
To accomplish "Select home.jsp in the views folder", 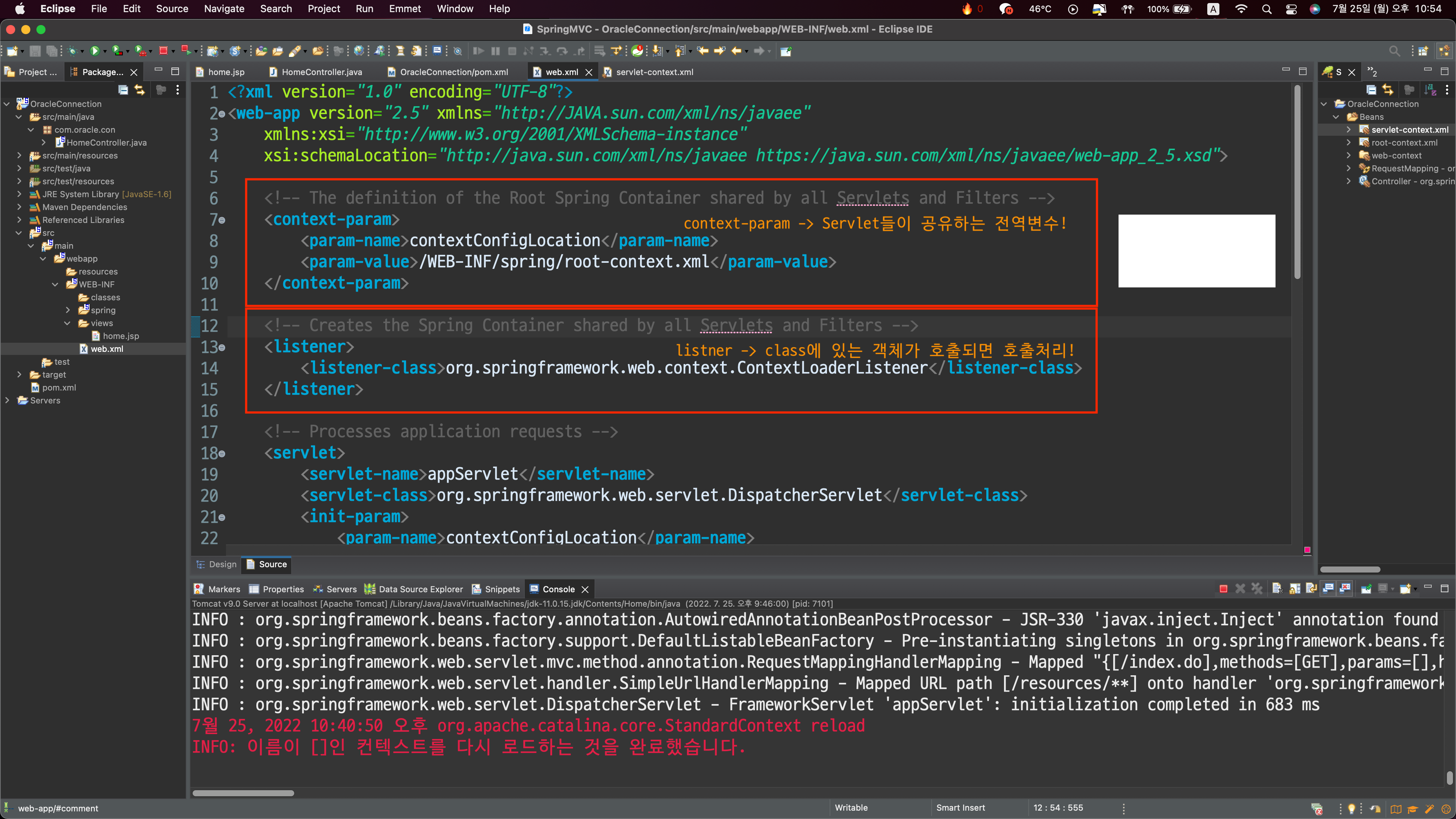I will (x=121, y=336).
